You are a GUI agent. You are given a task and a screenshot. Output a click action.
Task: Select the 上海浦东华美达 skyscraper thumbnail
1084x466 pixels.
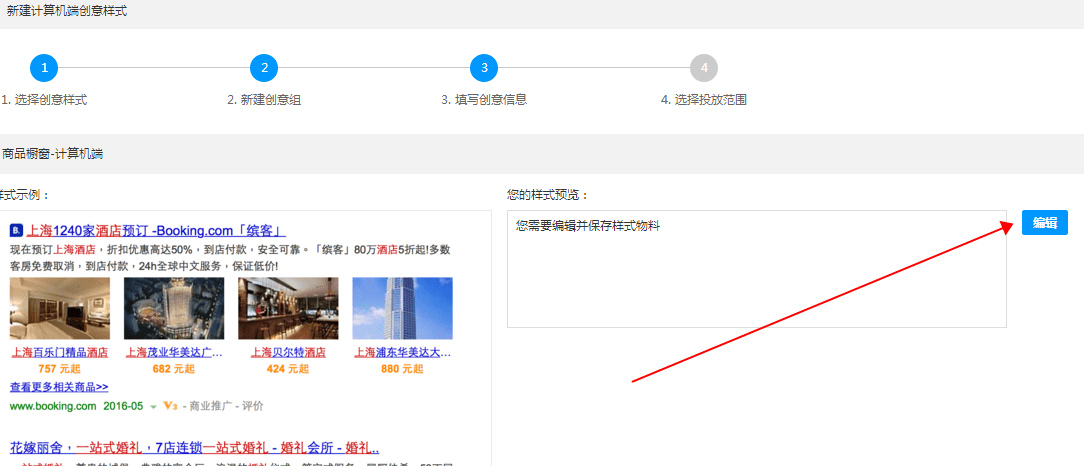click(402, 309)
